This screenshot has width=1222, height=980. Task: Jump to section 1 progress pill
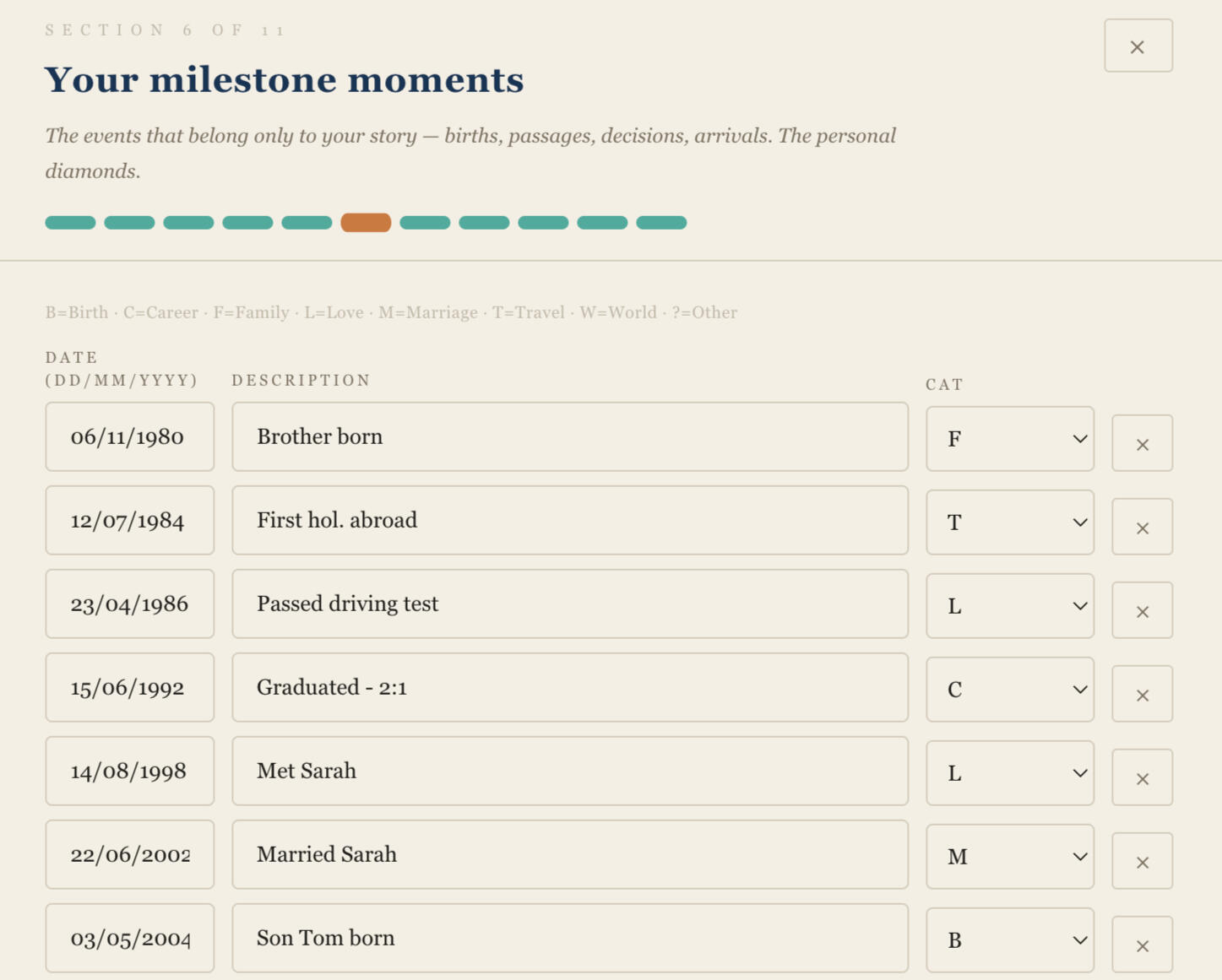coord(70,223)
